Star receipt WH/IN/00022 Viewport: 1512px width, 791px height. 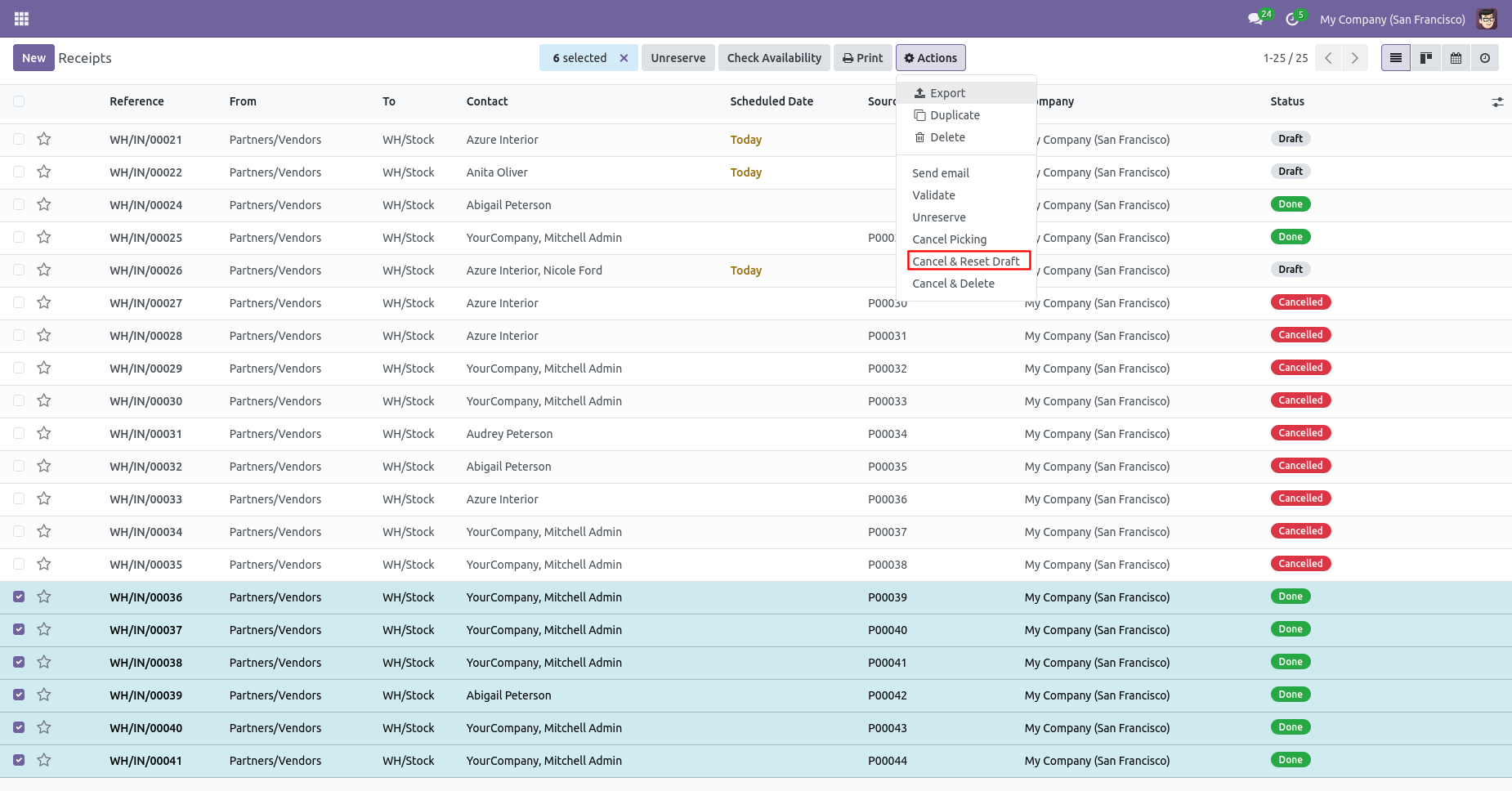44,172
